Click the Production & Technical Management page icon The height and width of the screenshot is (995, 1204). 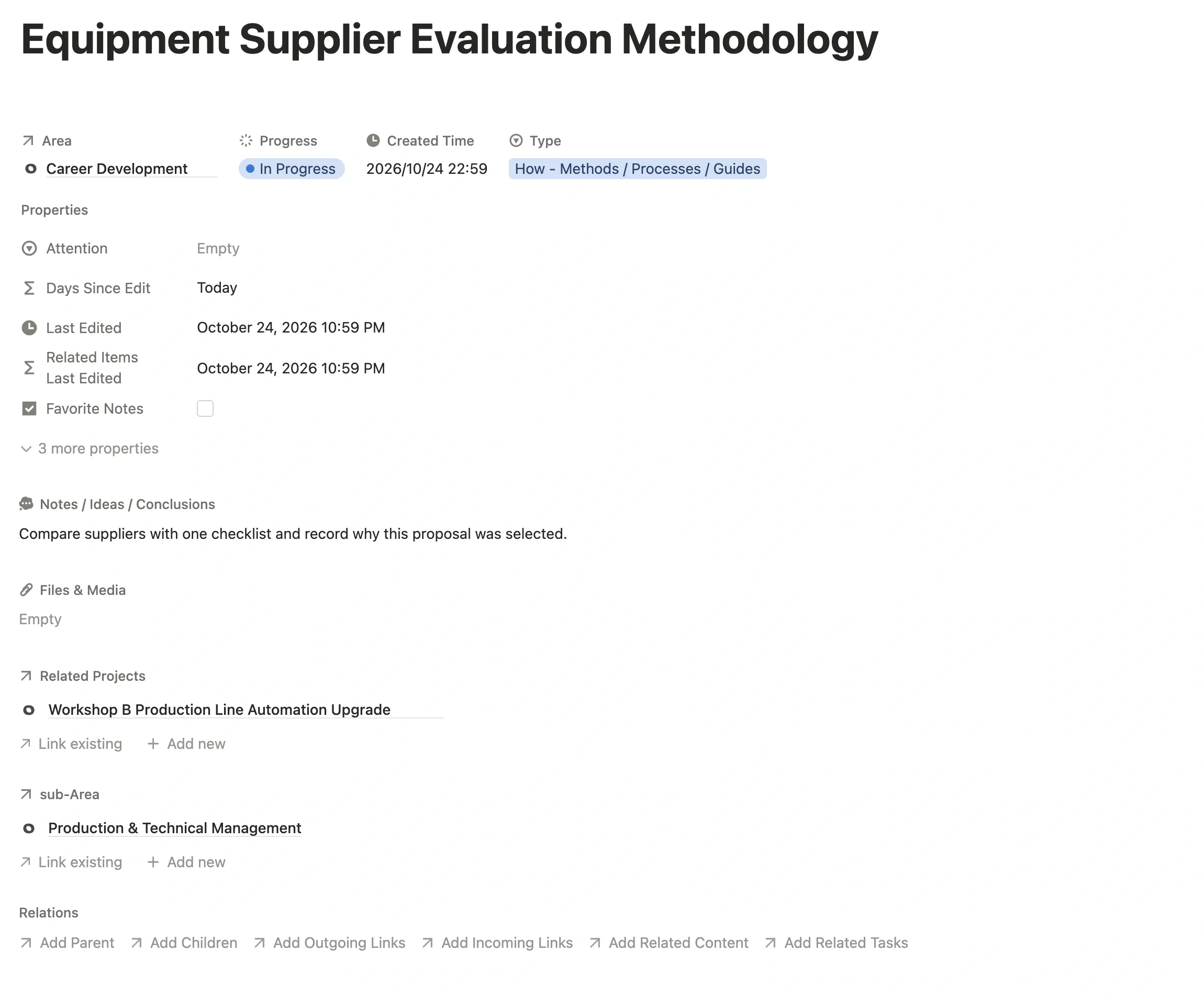(29, 828)
